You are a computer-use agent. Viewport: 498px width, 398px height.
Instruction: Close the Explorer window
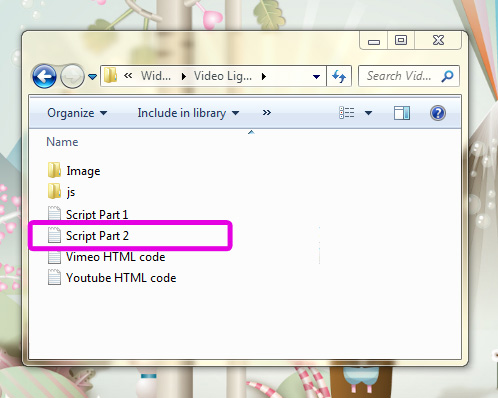pos(438,41)
